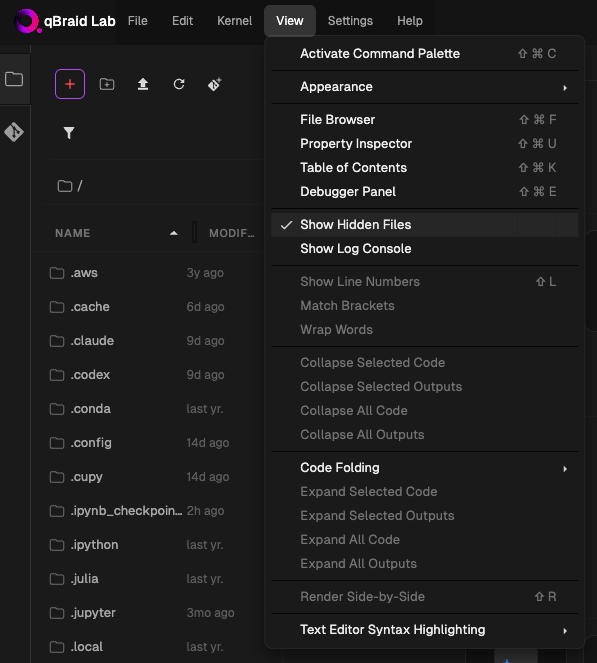This screenshot has width=597, height=663.
Task: Expand the Code Folding submenu
Action: pos(424,468)
